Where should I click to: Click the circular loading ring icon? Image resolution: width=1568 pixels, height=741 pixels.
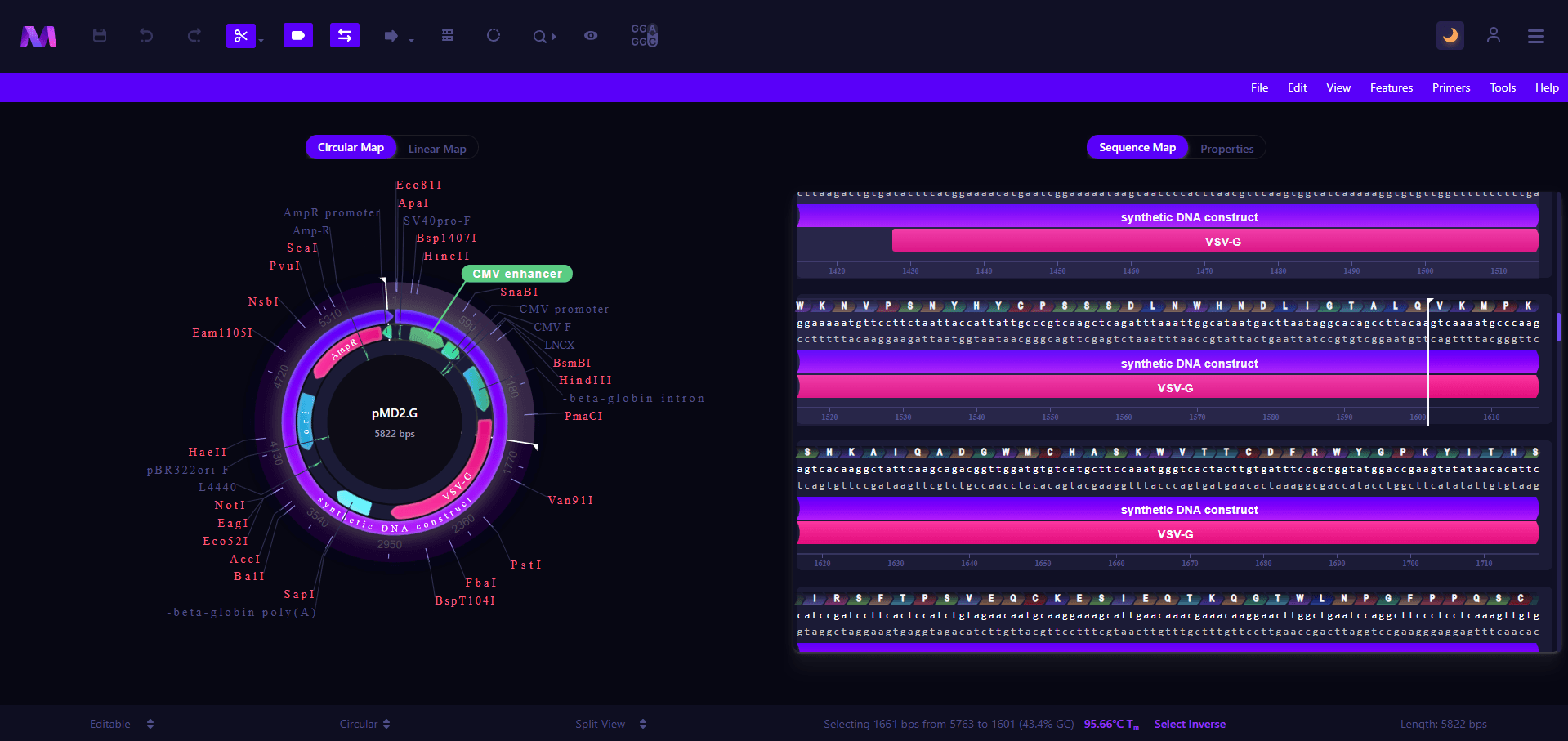(494, 36)
